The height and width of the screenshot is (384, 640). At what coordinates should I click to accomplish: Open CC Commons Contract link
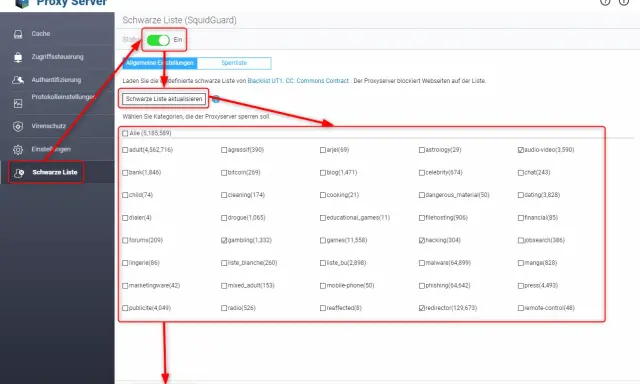coord(317,81)
